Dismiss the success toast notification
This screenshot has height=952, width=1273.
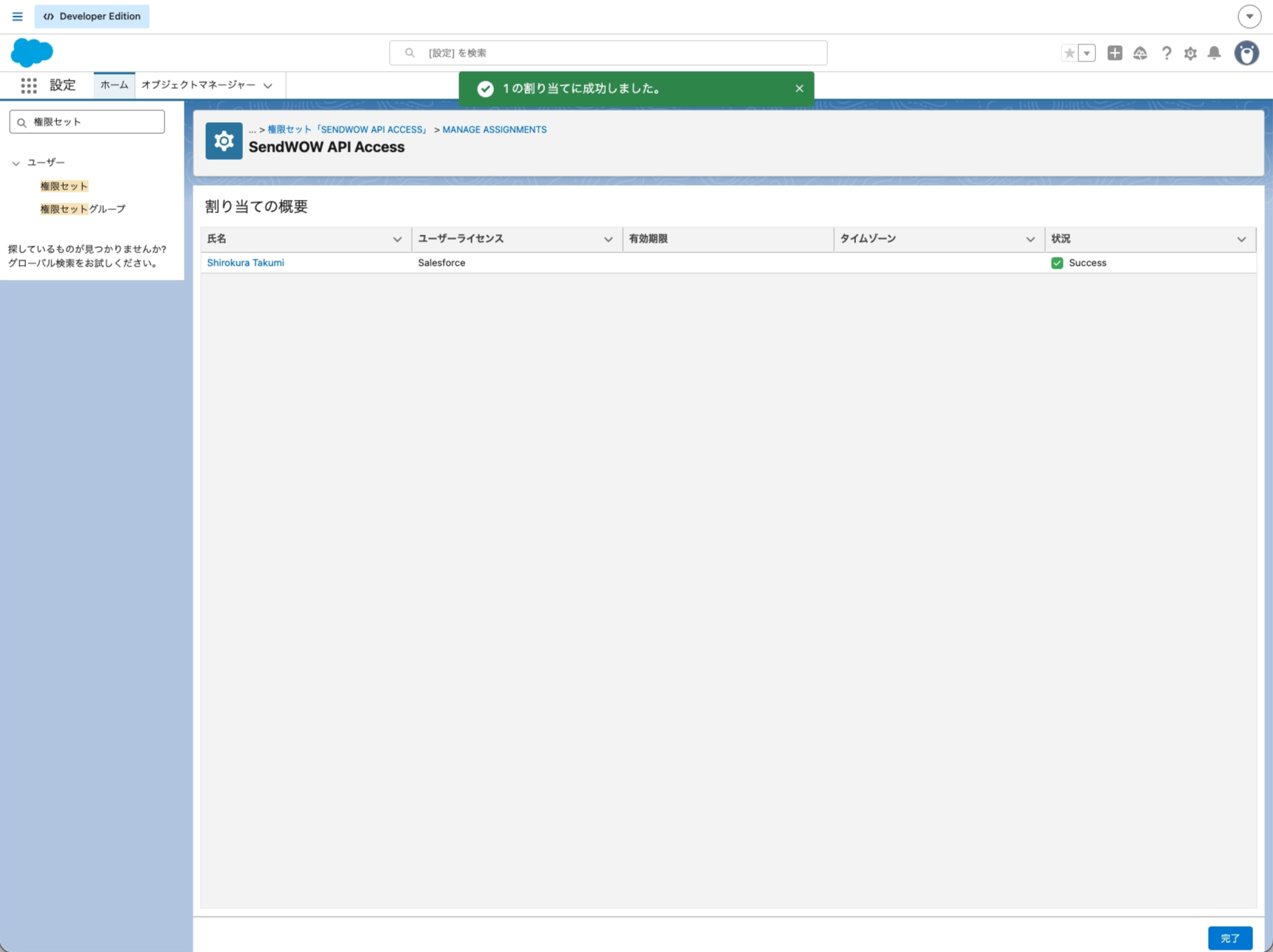(x=799, y=88)
